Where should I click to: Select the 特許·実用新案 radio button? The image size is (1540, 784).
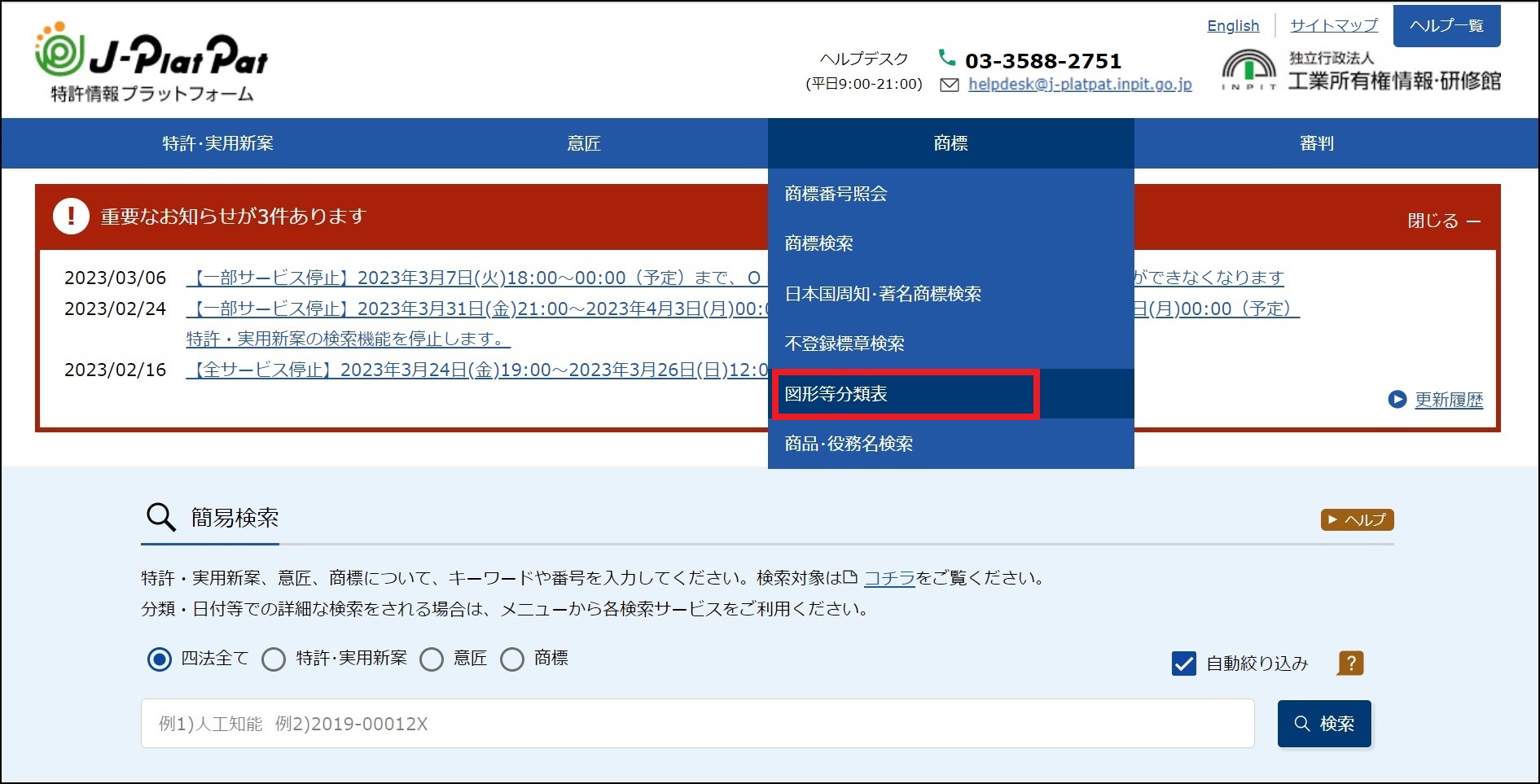(274, 659)
